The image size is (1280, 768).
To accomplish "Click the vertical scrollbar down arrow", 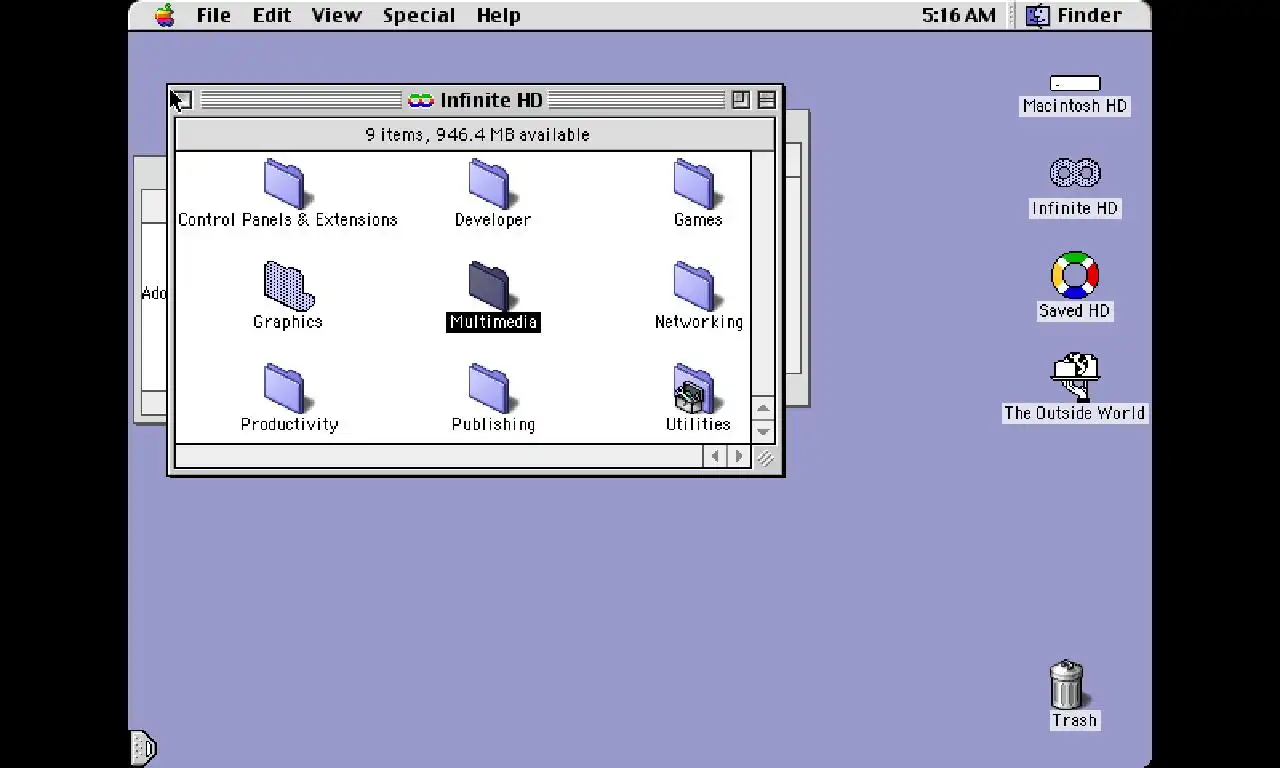I will tap(763, 431).
